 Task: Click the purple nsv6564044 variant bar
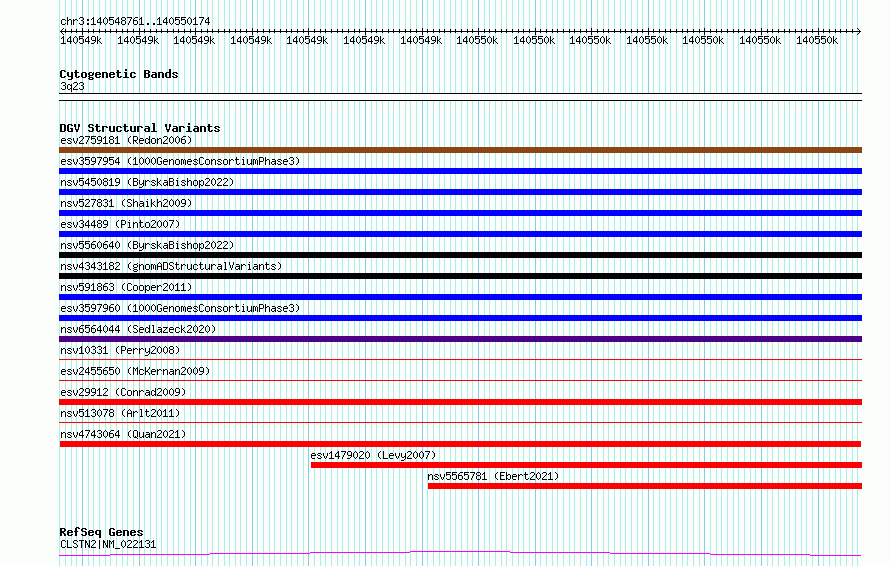(460, 339)
